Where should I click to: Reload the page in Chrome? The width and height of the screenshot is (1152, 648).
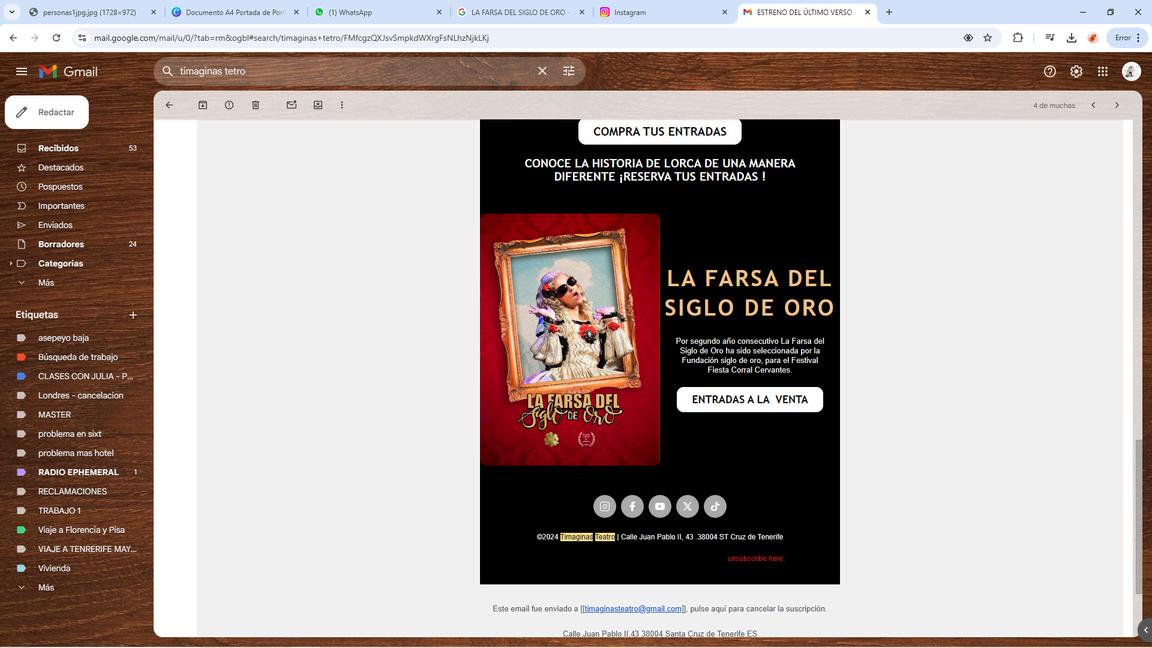(56, 37)
